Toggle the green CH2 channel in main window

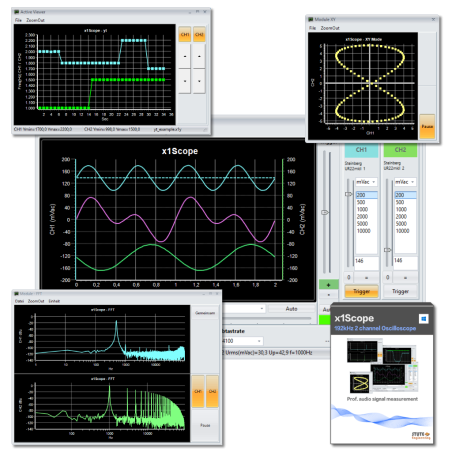tap(400, 150)
